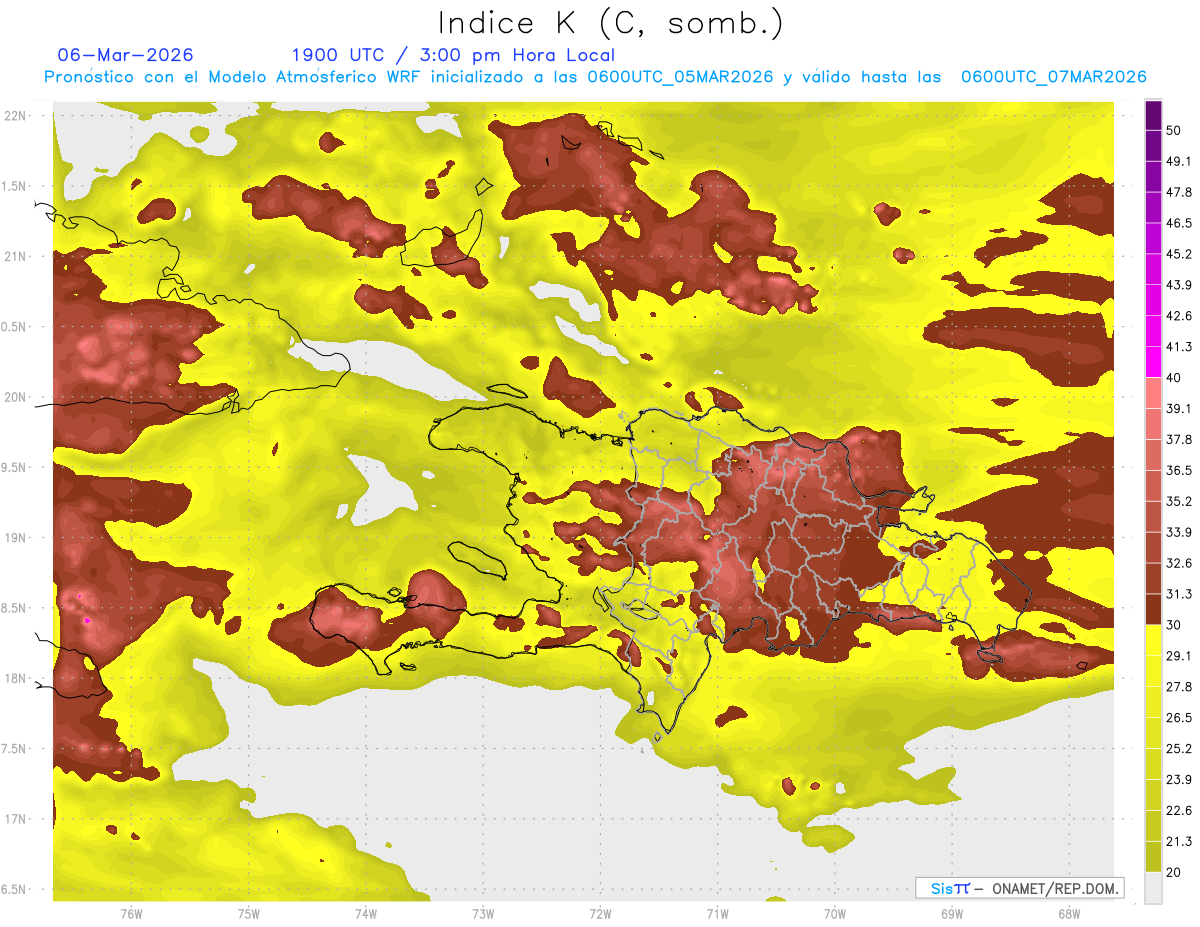Pick the magenta legend swatch between 40 and 41.3
Screen dimensions: 1200x927
tap(1153, 361)
